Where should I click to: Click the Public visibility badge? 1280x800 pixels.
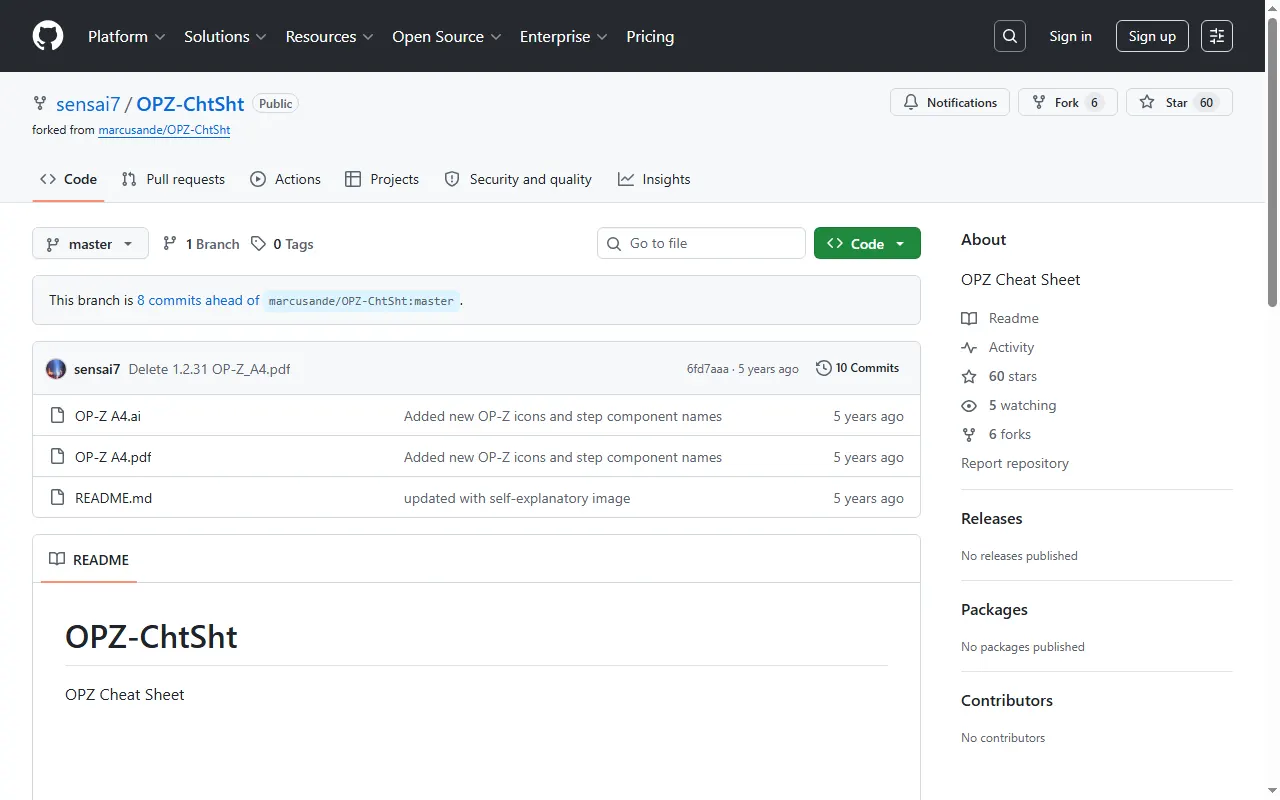[275, 104]
